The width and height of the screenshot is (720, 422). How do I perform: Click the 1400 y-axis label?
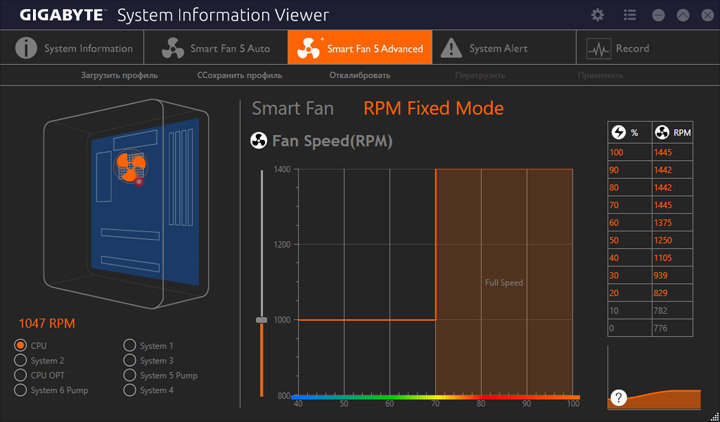click(x=282, y=169)
